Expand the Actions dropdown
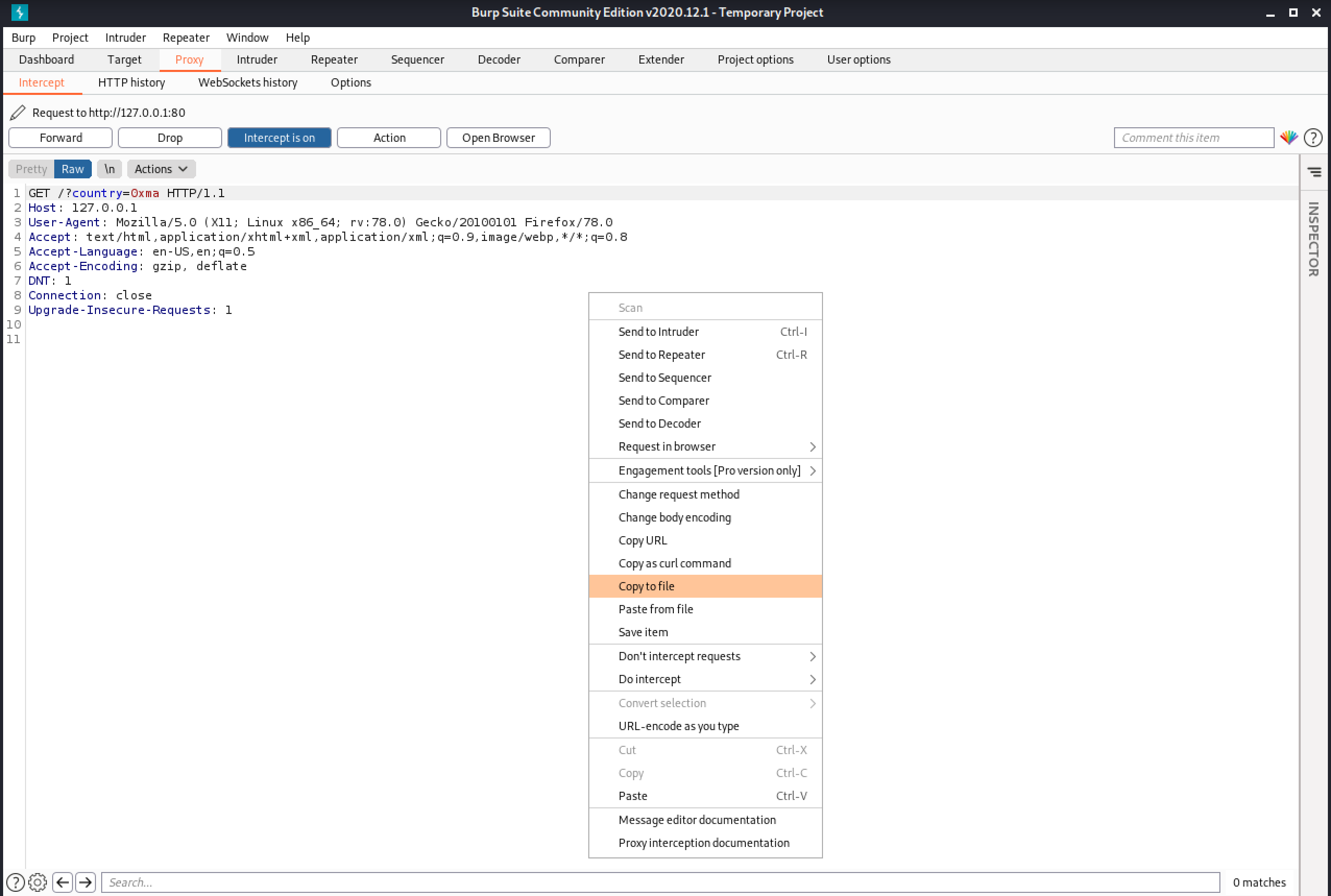Screen dimensions: 1331x896 click(161, 168)
